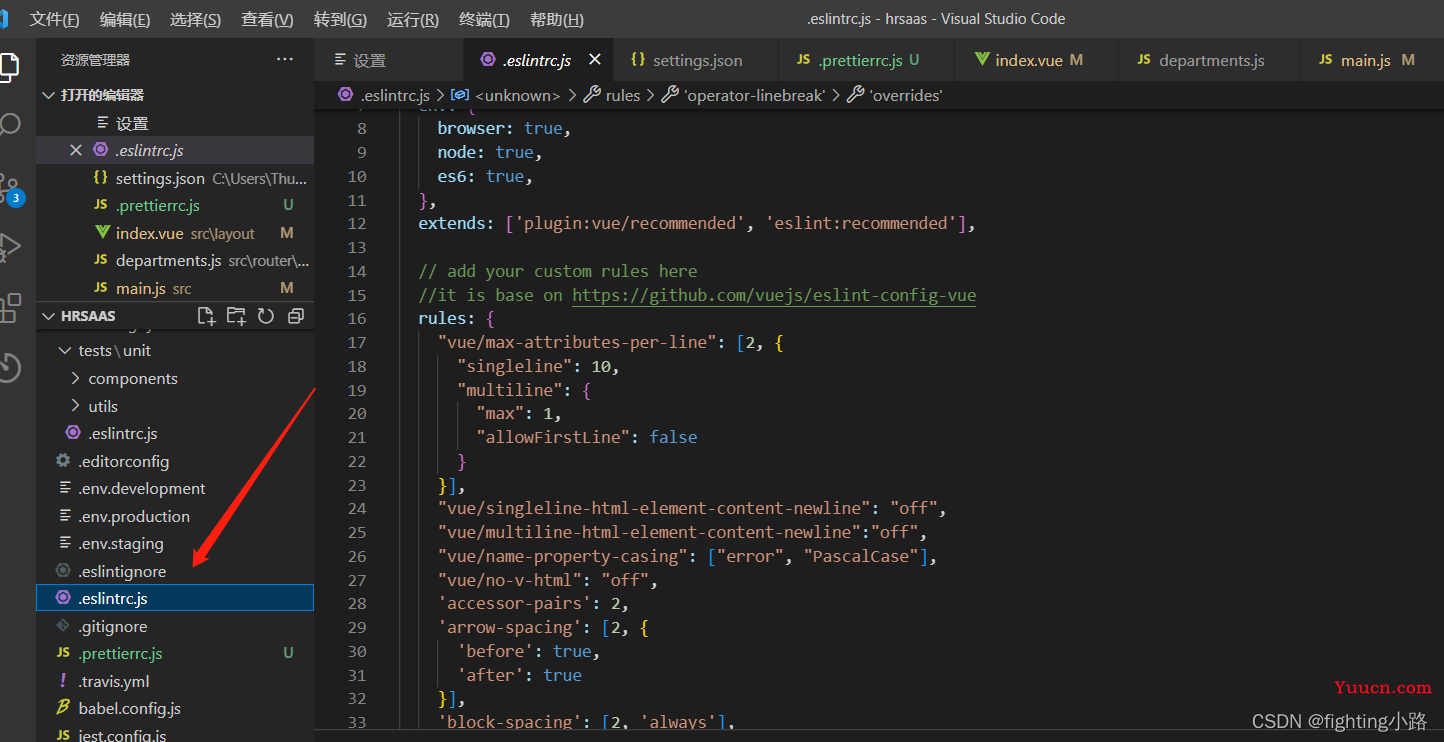
Task: Open the 运行(R) menu
Action: pyautogui.click(x=413, y=20)
